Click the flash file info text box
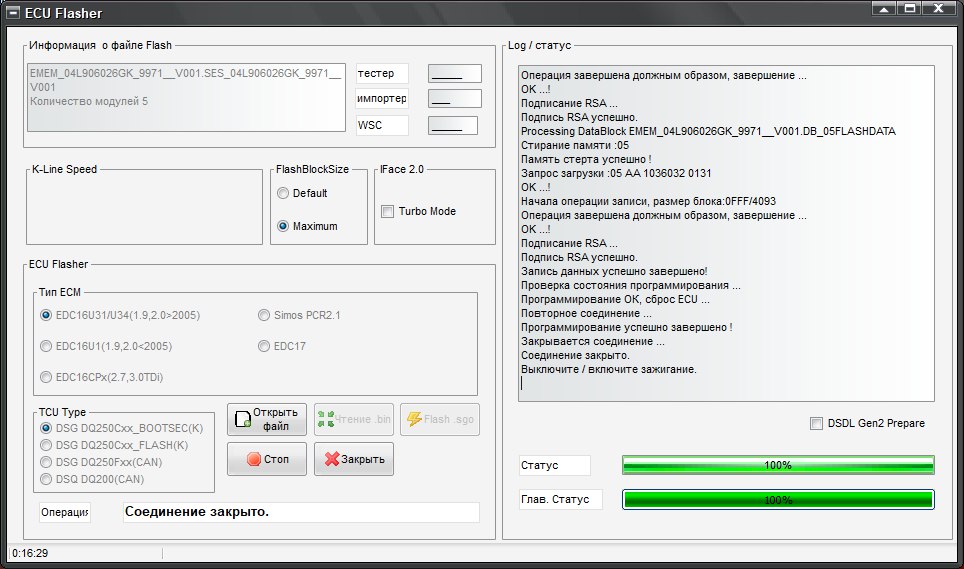 tap(186, 97)
